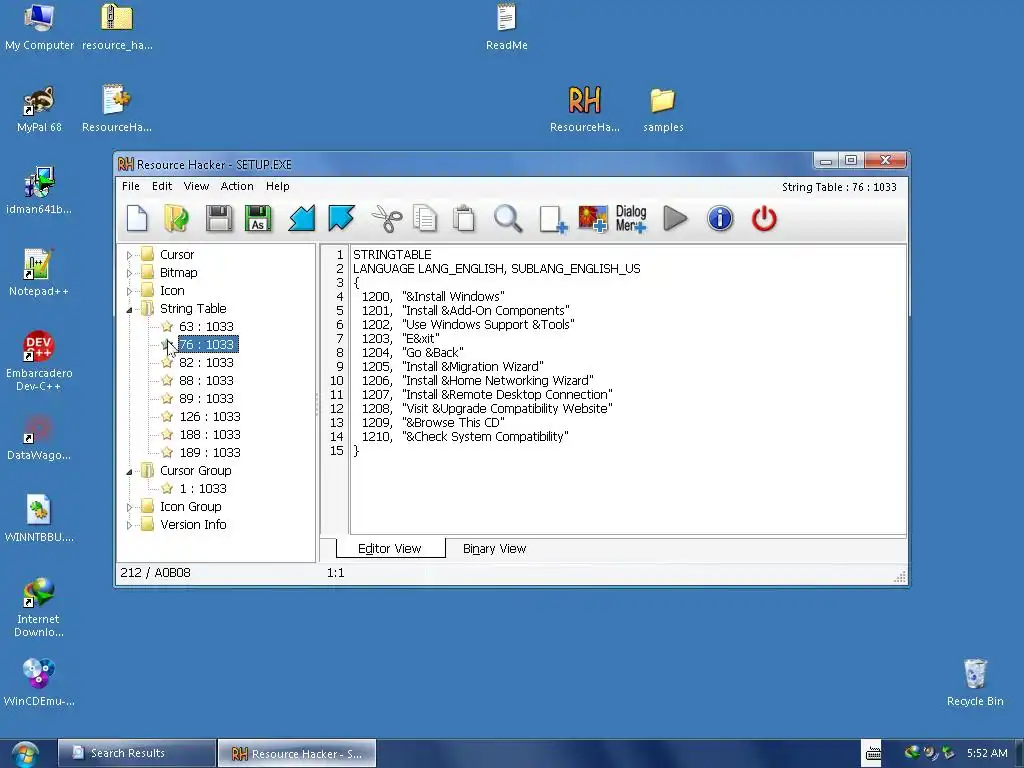Click the LANGUAGE LANG_ENGLISH line in editor
1024x768 pixels.
[x=496, y=268]
